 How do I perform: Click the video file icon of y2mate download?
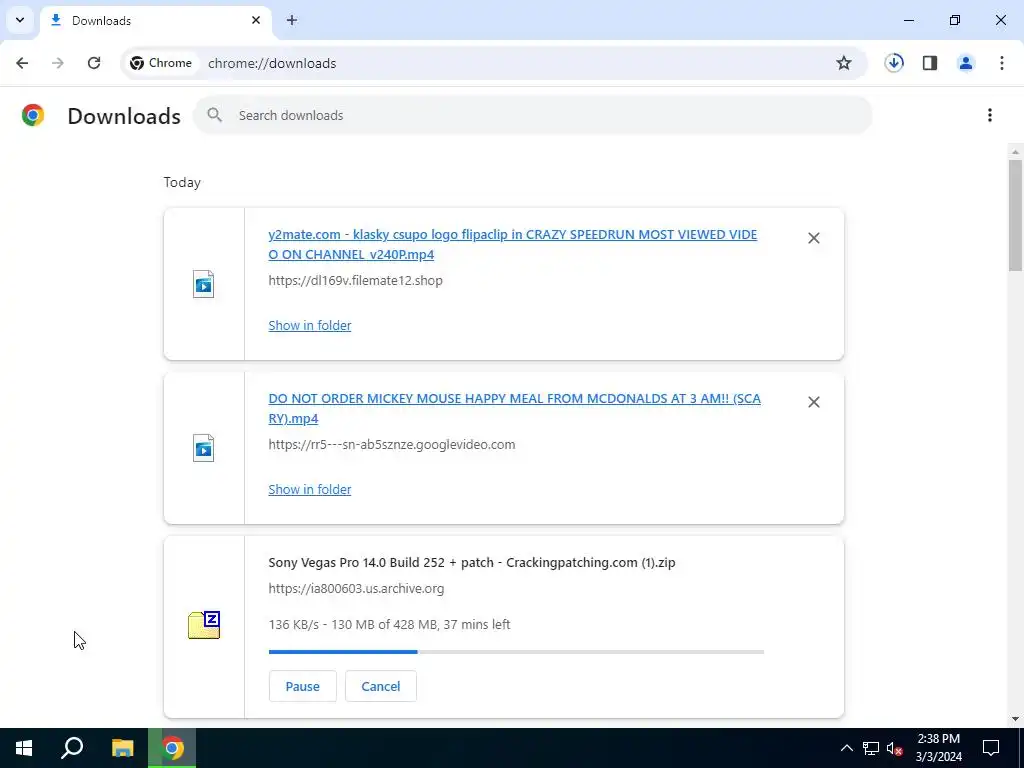(204, 284)
